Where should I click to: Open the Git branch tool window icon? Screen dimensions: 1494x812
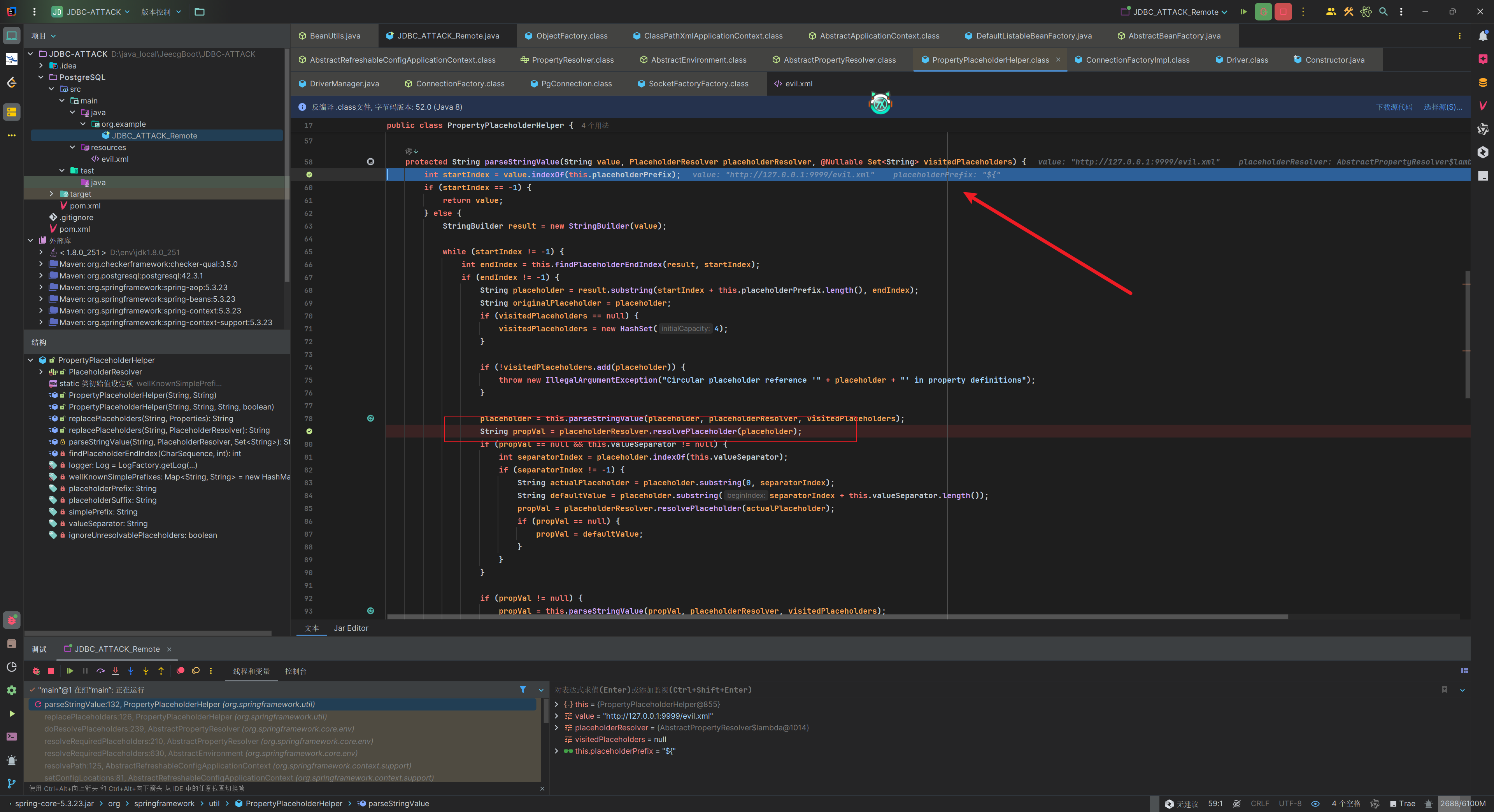pos(11,783)
